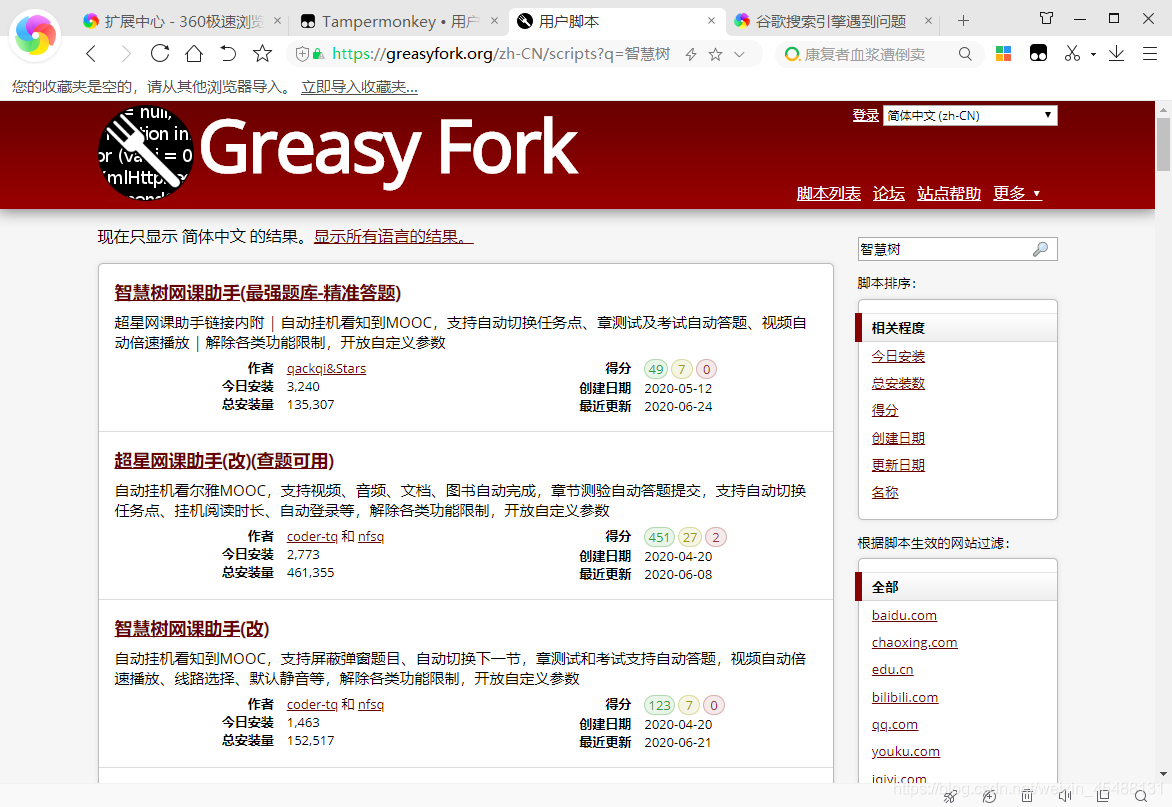Open 超星网课助手(改)(查题可用) script
Screen dimensions: 1172x807
pyautogui.click(x=224, y=461)
